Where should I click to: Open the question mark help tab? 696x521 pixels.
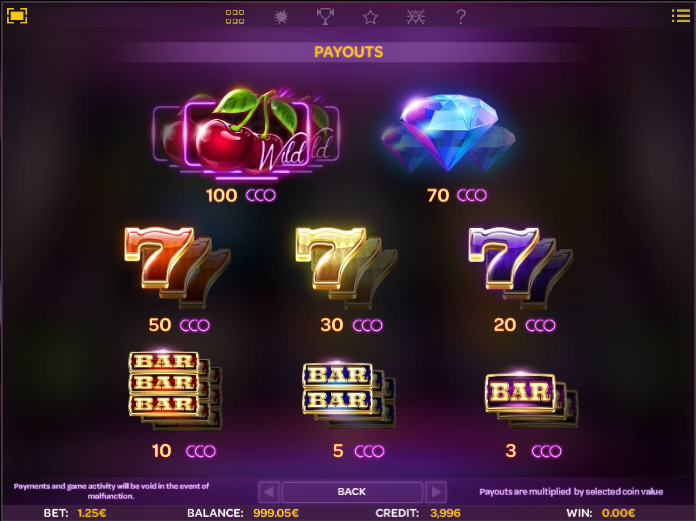click(x=461, y=17)
